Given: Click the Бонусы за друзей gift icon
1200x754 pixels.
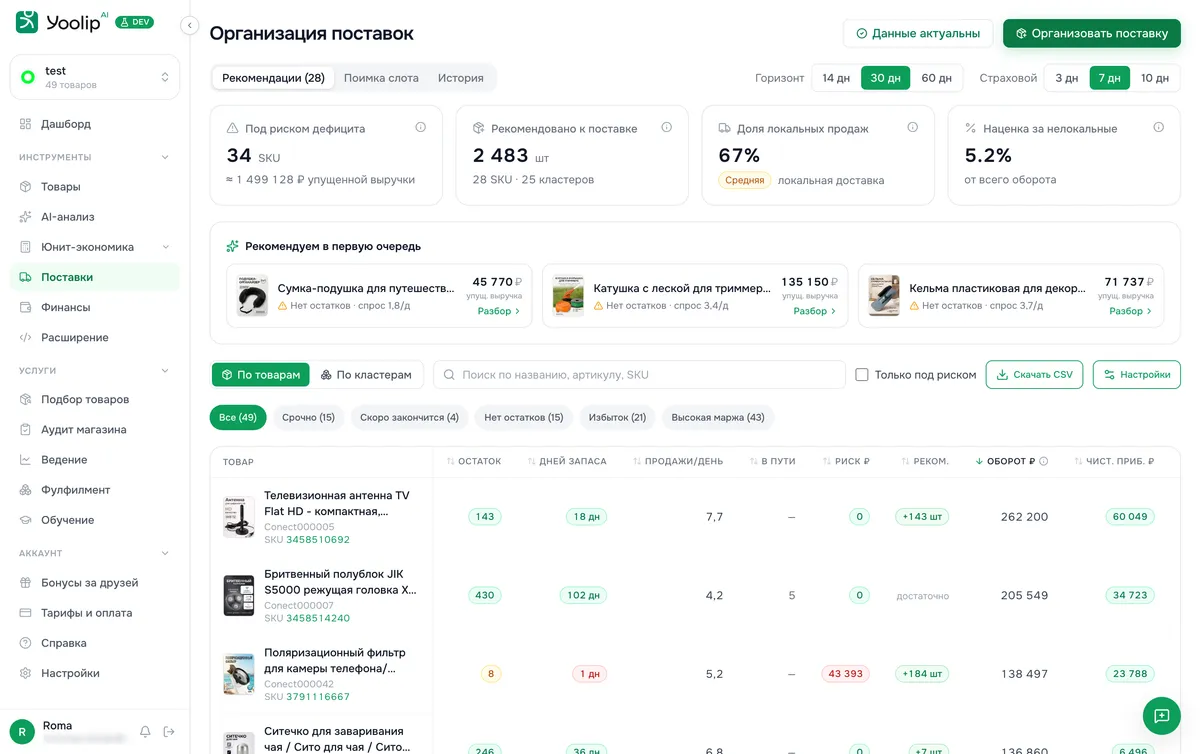Looking at the screenshot, I should pyautogui.click(x=26, y=583).
